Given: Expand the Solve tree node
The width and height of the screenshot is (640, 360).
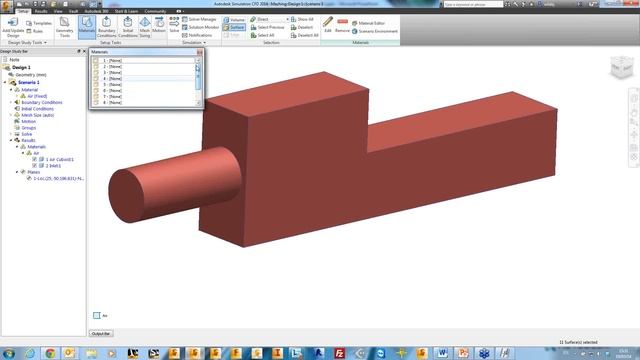Looking at the screenshot, I should coord(11,134).
